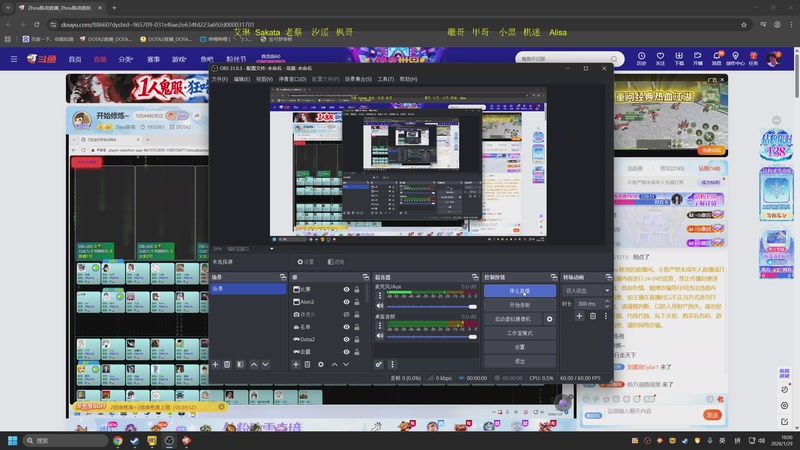Open source properties gear in Sources toolbar
Image resolution: width=800 pixels, height=450 pixels.
coord(320,364)
